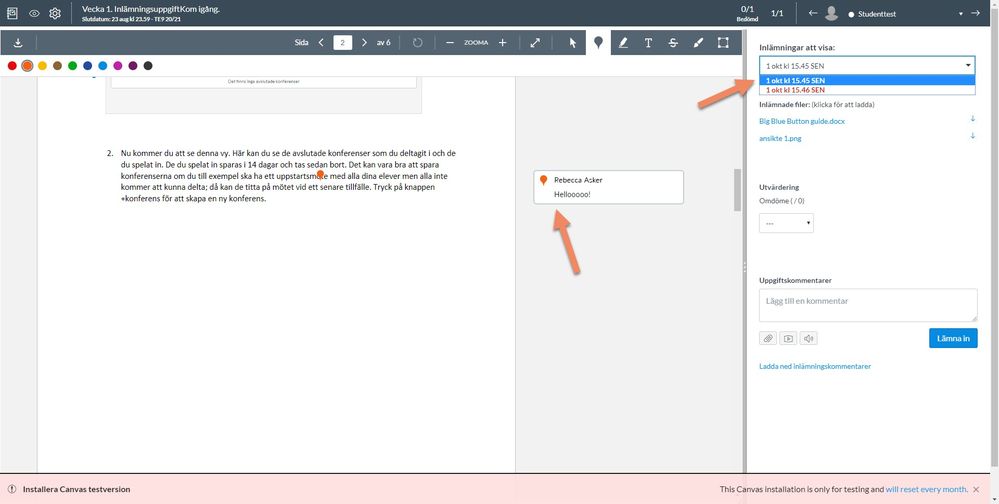Open ansikte 1.png submitted file
999x504 pixels.
pyautogui.click(x=780, y=138)
